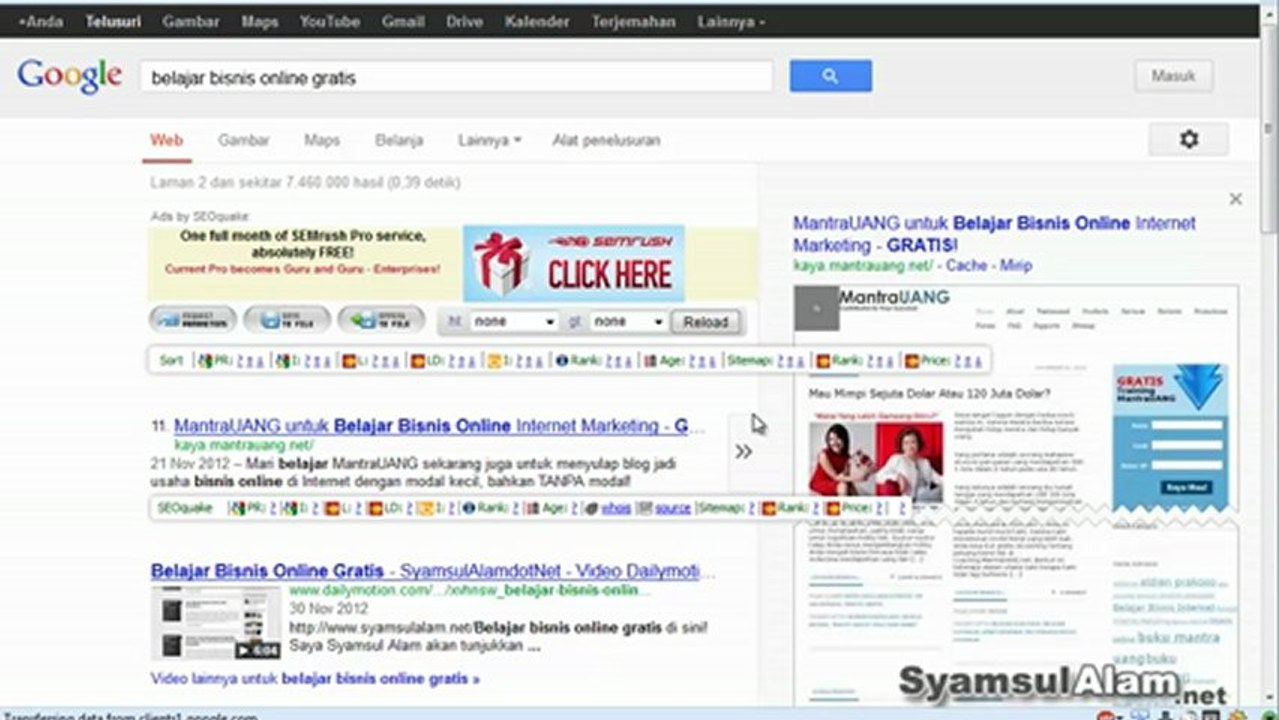Click the LD icon under MantraUANG result
Viewport: 1279px width, 720px height.
coord(376,508)
